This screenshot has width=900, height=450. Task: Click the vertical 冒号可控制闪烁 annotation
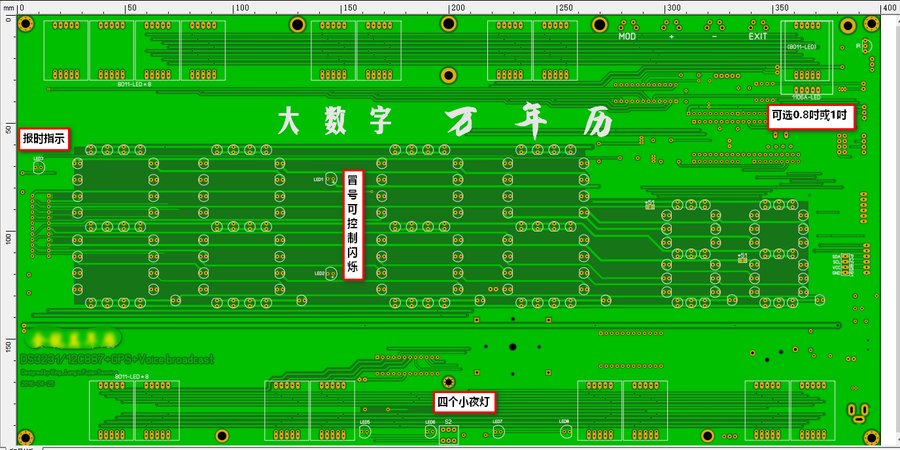pyautogui.click(x=351, y=225)
